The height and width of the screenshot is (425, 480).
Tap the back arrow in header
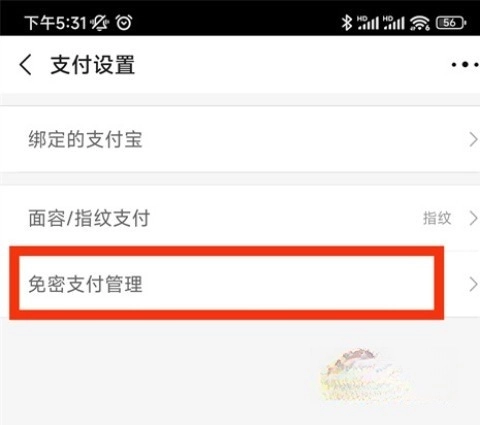coord(26,65)
